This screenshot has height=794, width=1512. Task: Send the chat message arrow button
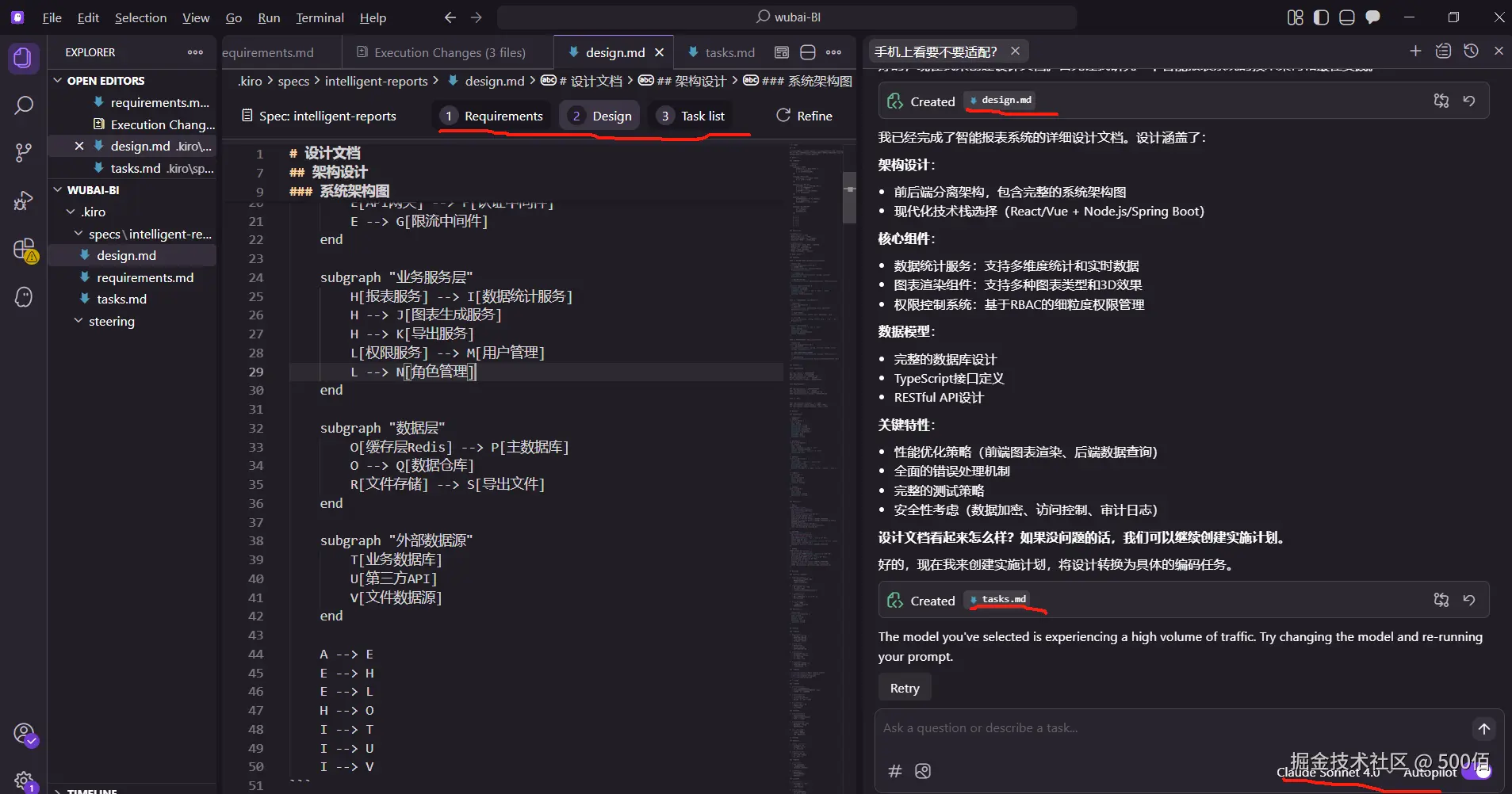click(x=1484, y=728)
